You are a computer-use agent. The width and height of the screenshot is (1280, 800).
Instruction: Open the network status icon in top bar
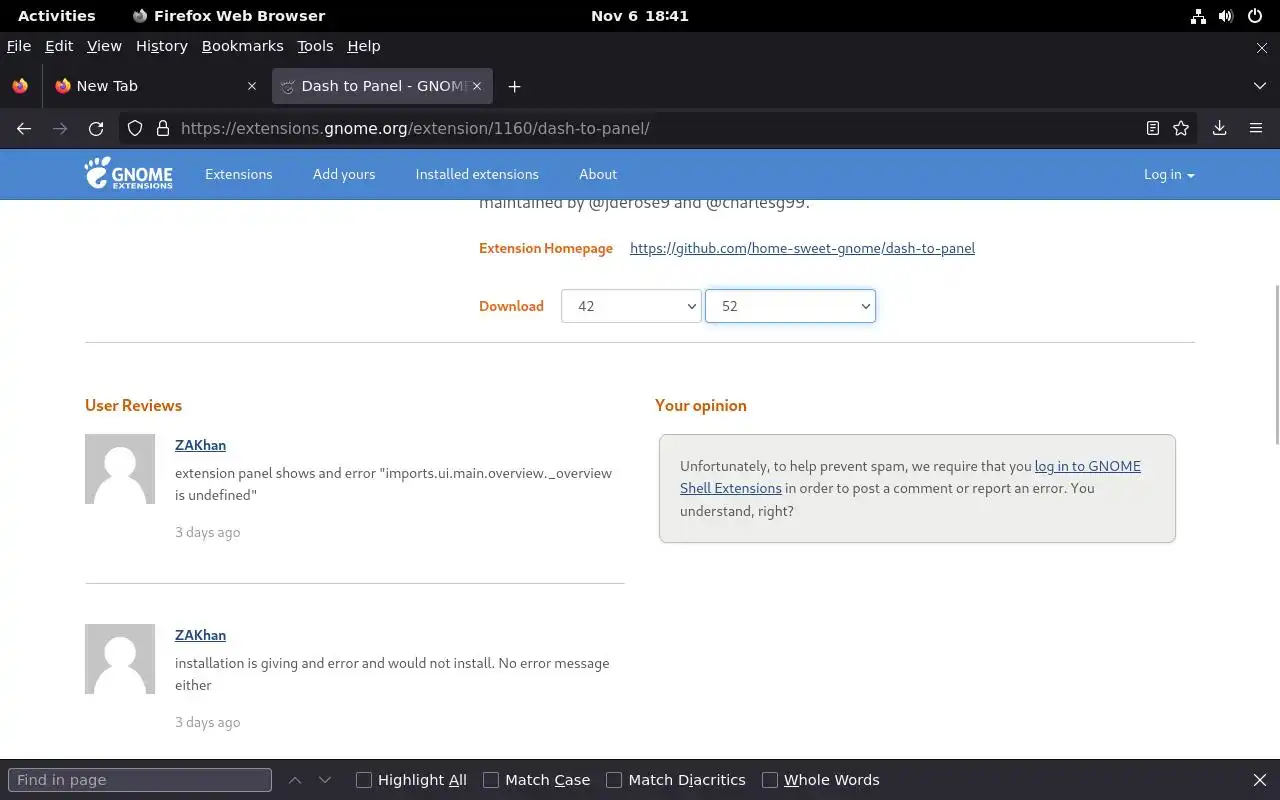[1198, 16]
